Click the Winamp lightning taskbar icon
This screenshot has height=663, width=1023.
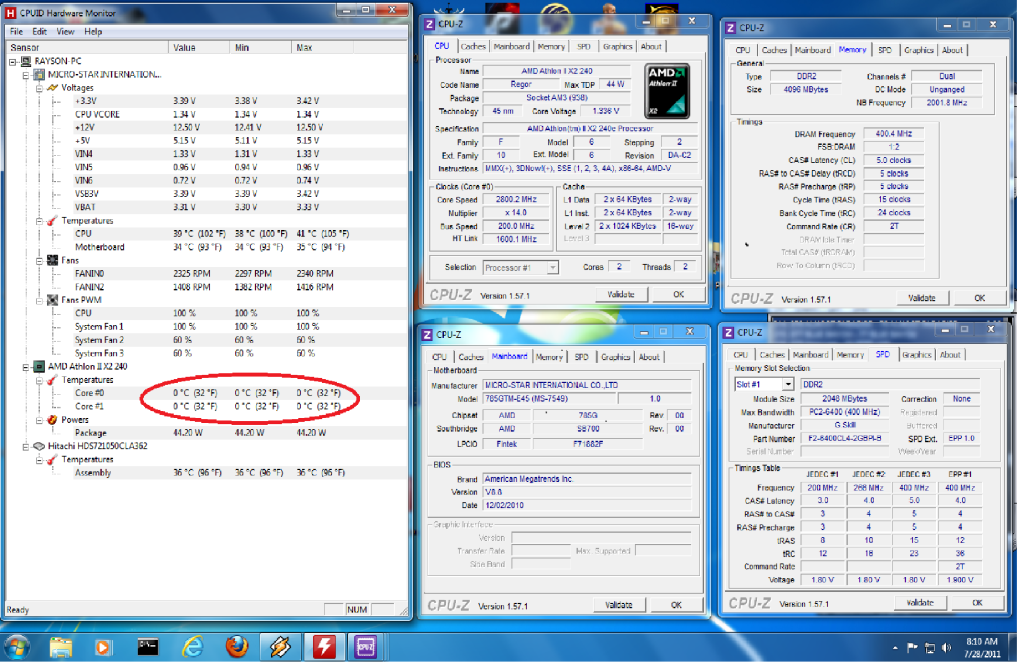click(281, 647)
